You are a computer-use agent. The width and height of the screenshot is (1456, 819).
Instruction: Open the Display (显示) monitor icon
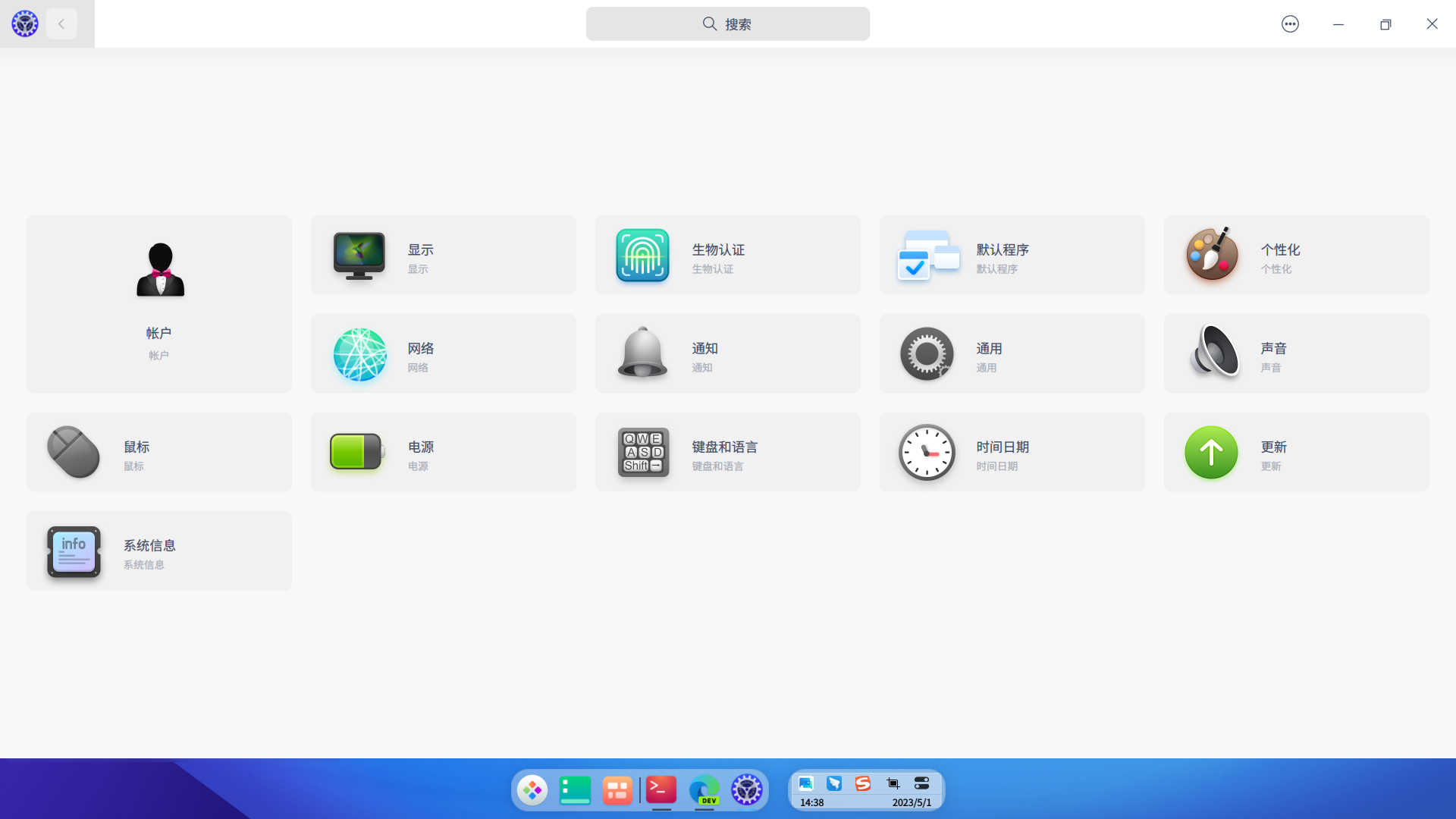(x=359, y=256)
